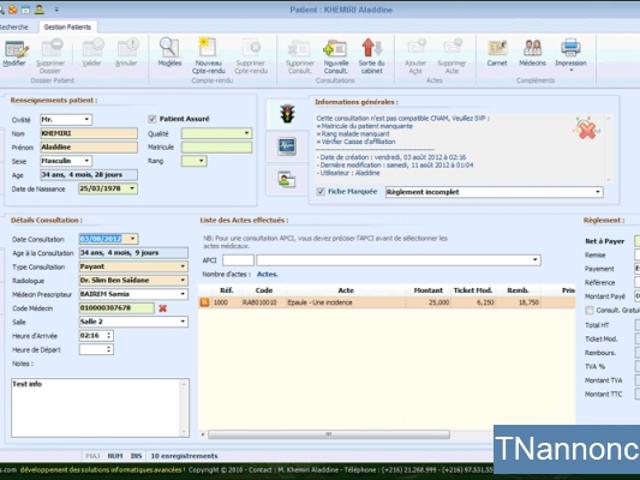Screen dimensions: 640x480
Task: Click the window icon in quick access toolbar
Action: click(25, 9)
